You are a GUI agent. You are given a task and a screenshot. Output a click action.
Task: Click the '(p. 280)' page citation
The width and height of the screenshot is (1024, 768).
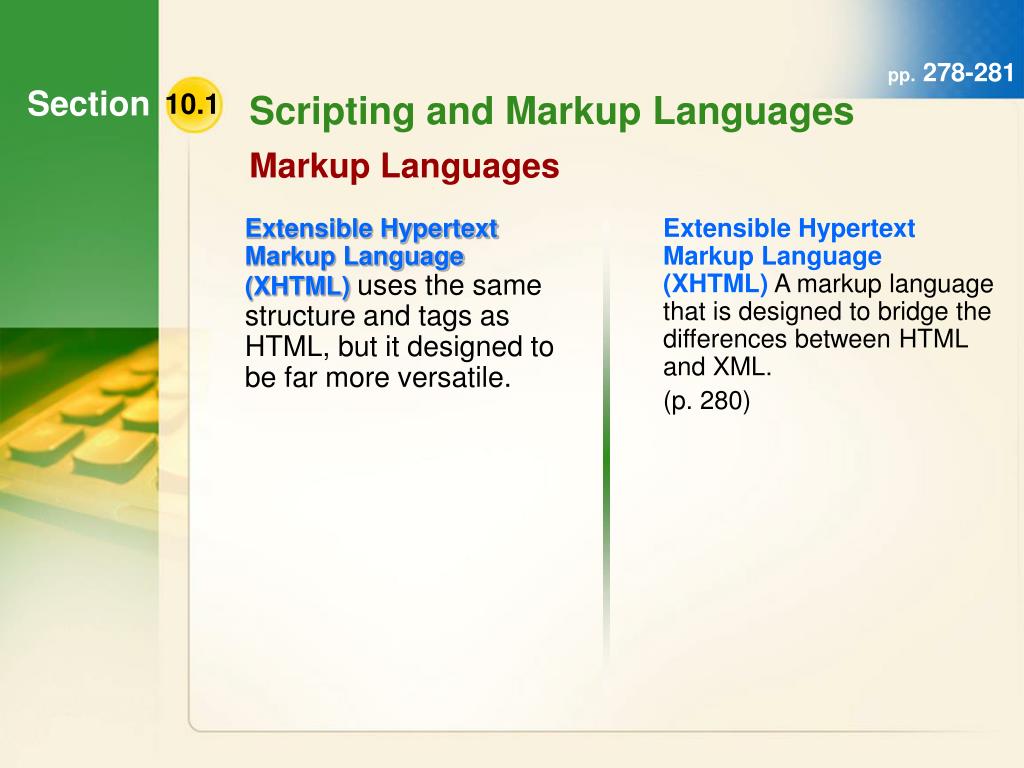click(707, 401)
